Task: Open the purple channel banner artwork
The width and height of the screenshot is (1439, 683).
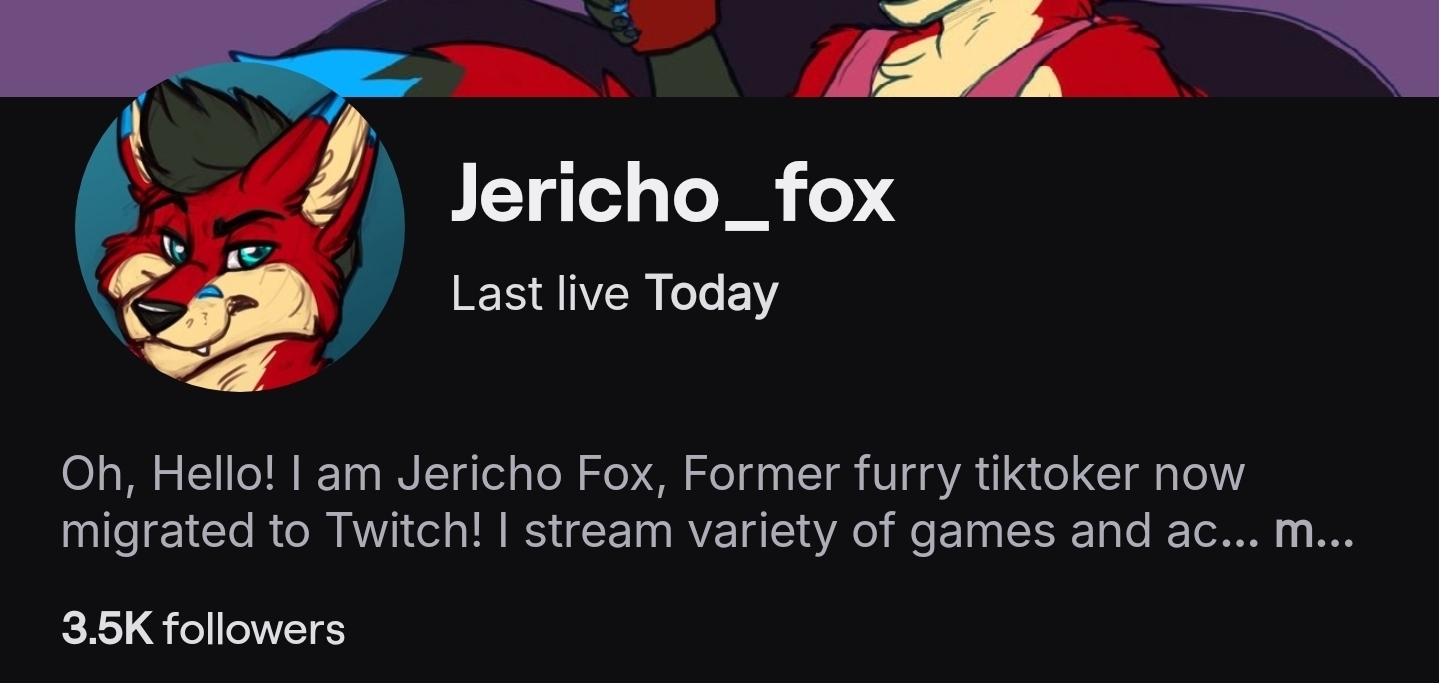Action: coord(719,48)
